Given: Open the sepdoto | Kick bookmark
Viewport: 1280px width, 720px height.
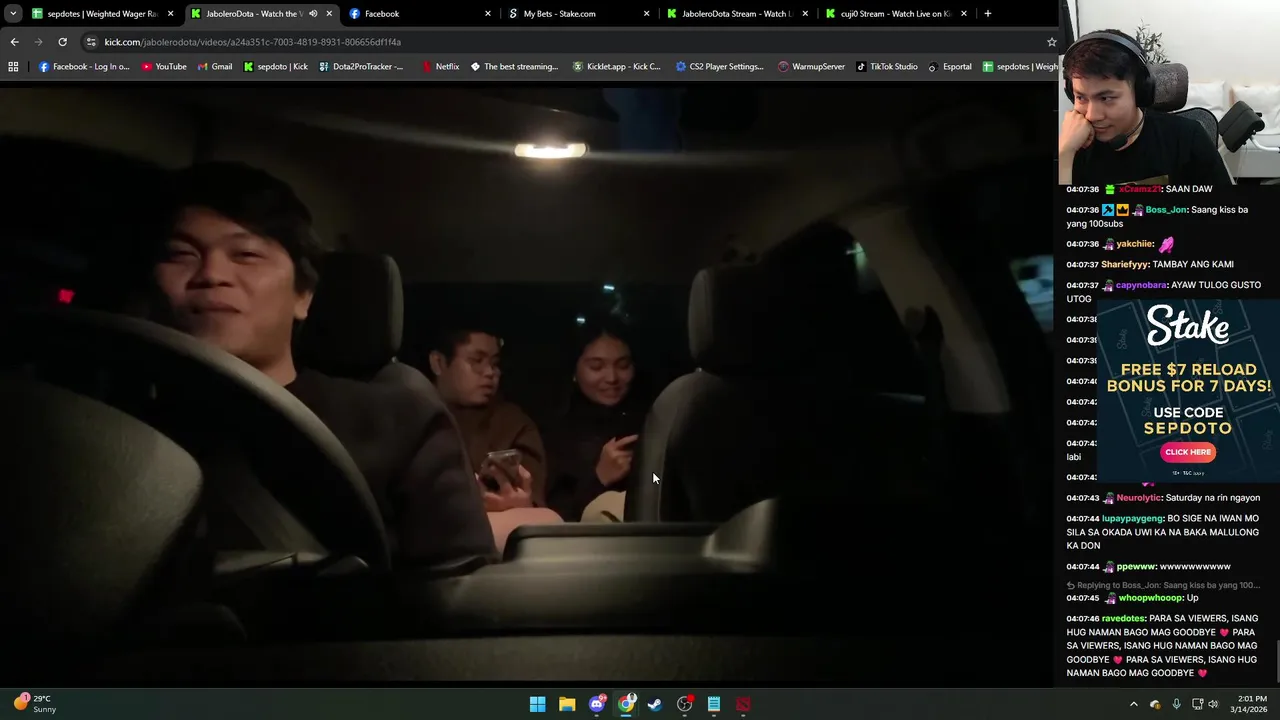Looking at the screenshot, I should [276, 67].
